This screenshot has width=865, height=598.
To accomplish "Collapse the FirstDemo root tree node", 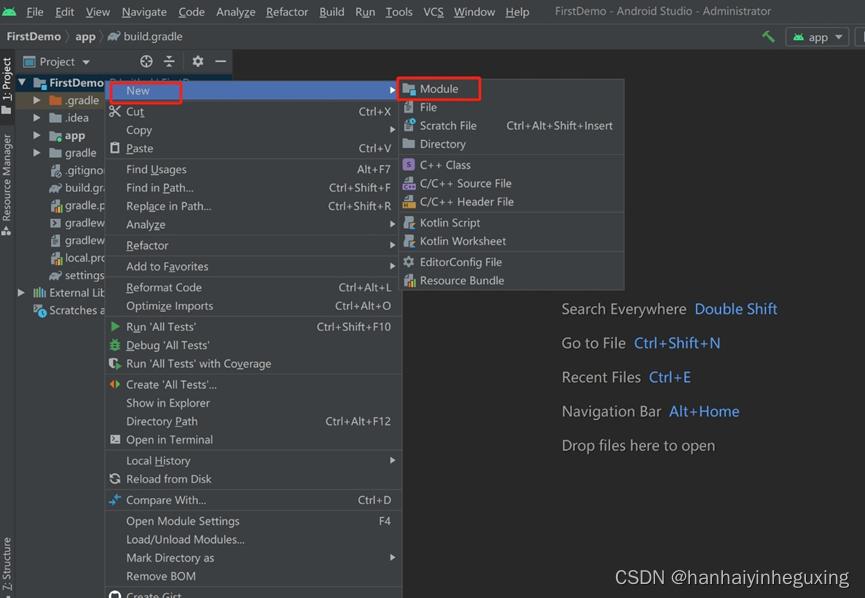I will pos(22,83).
